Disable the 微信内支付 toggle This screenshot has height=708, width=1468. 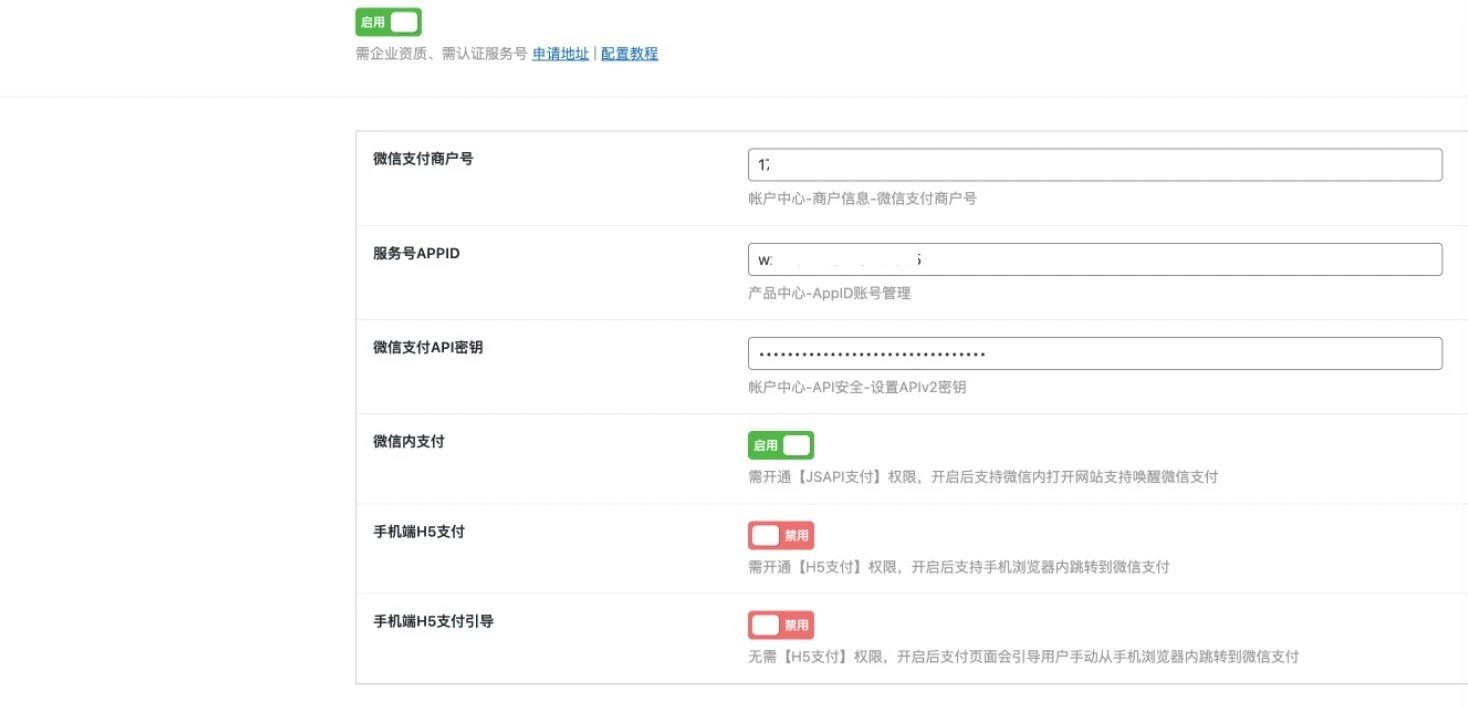point(781,445)
